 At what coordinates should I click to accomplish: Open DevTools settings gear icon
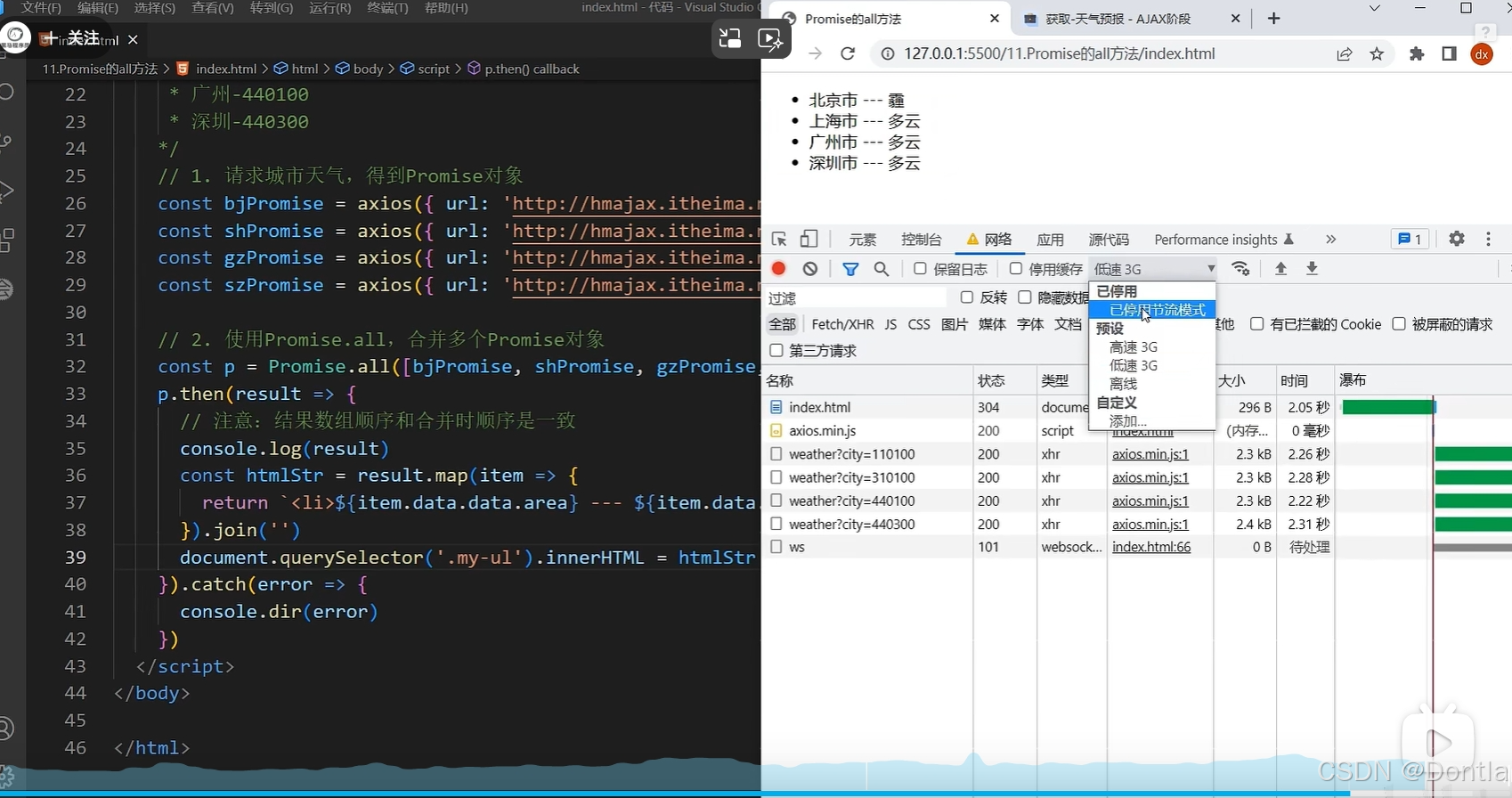[1457, 239]
